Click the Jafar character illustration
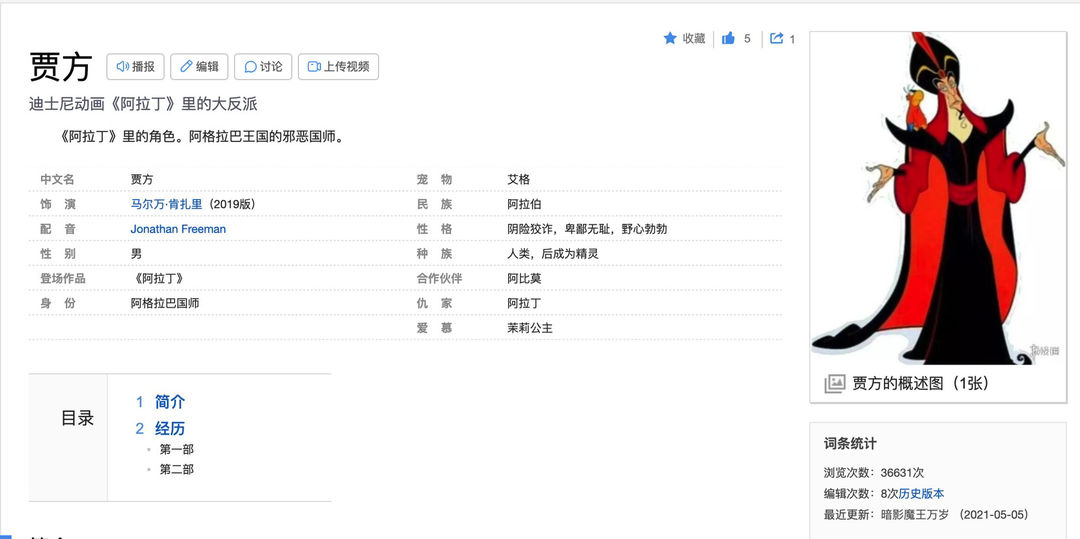The height and width of the screenshot is (539, 1080). coord(937,198)
